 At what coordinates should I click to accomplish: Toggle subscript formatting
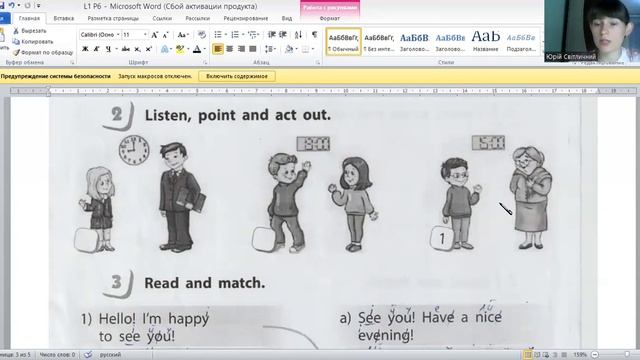click(138, 49)
